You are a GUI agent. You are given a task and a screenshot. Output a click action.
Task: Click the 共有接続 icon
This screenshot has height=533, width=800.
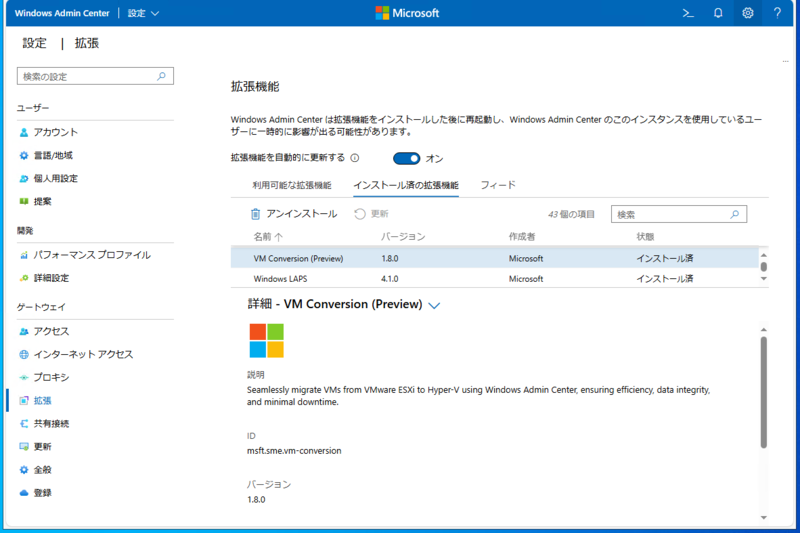24,424
